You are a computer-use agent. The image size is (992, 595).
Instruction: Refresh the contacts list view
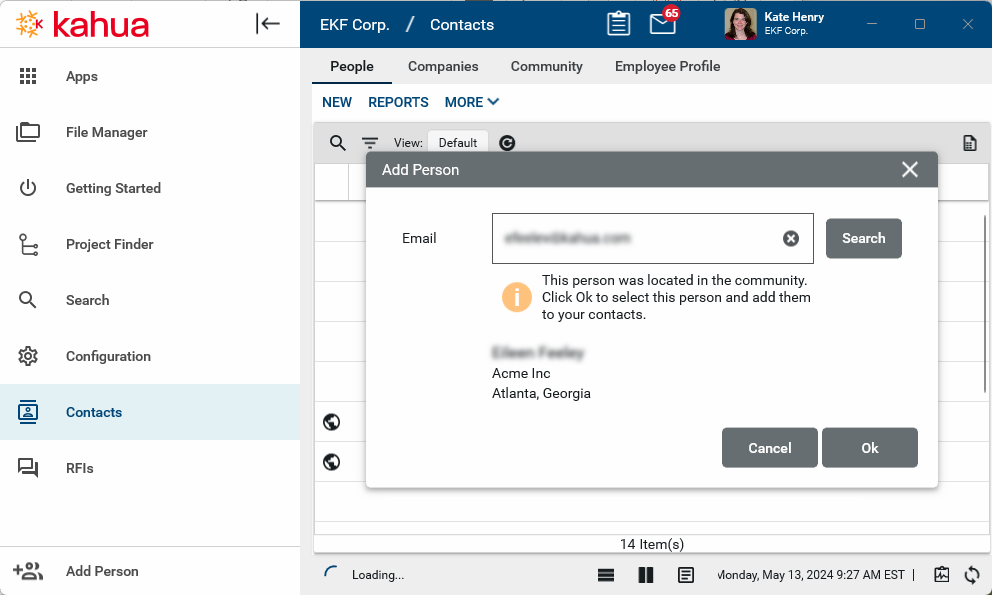click(507, 143)
